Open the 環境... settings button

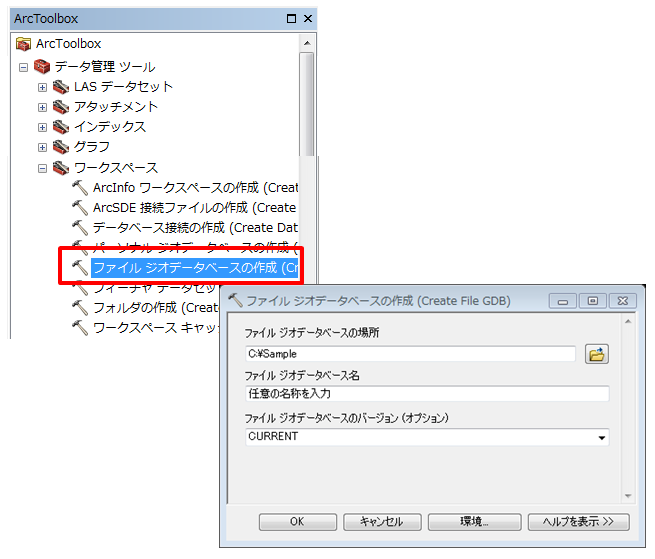475,522
